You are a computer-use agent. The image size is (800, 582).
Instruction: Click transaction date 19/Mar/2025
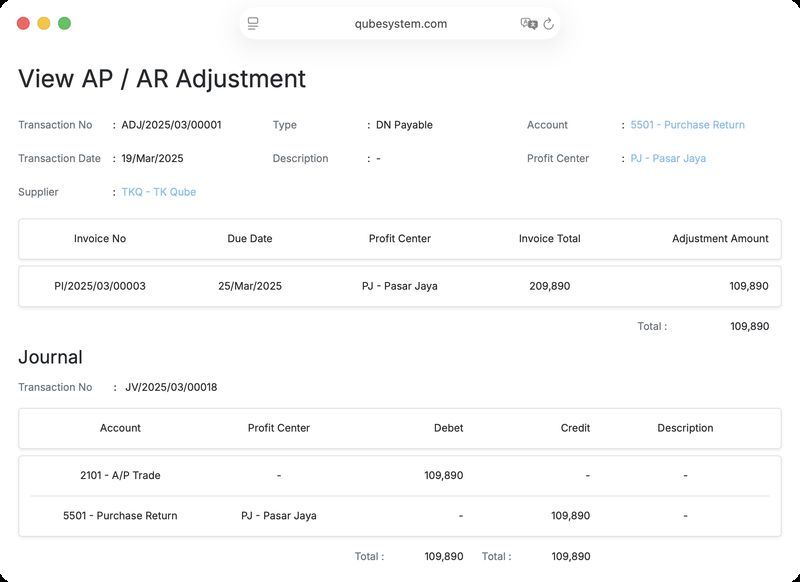pos(152,159)
